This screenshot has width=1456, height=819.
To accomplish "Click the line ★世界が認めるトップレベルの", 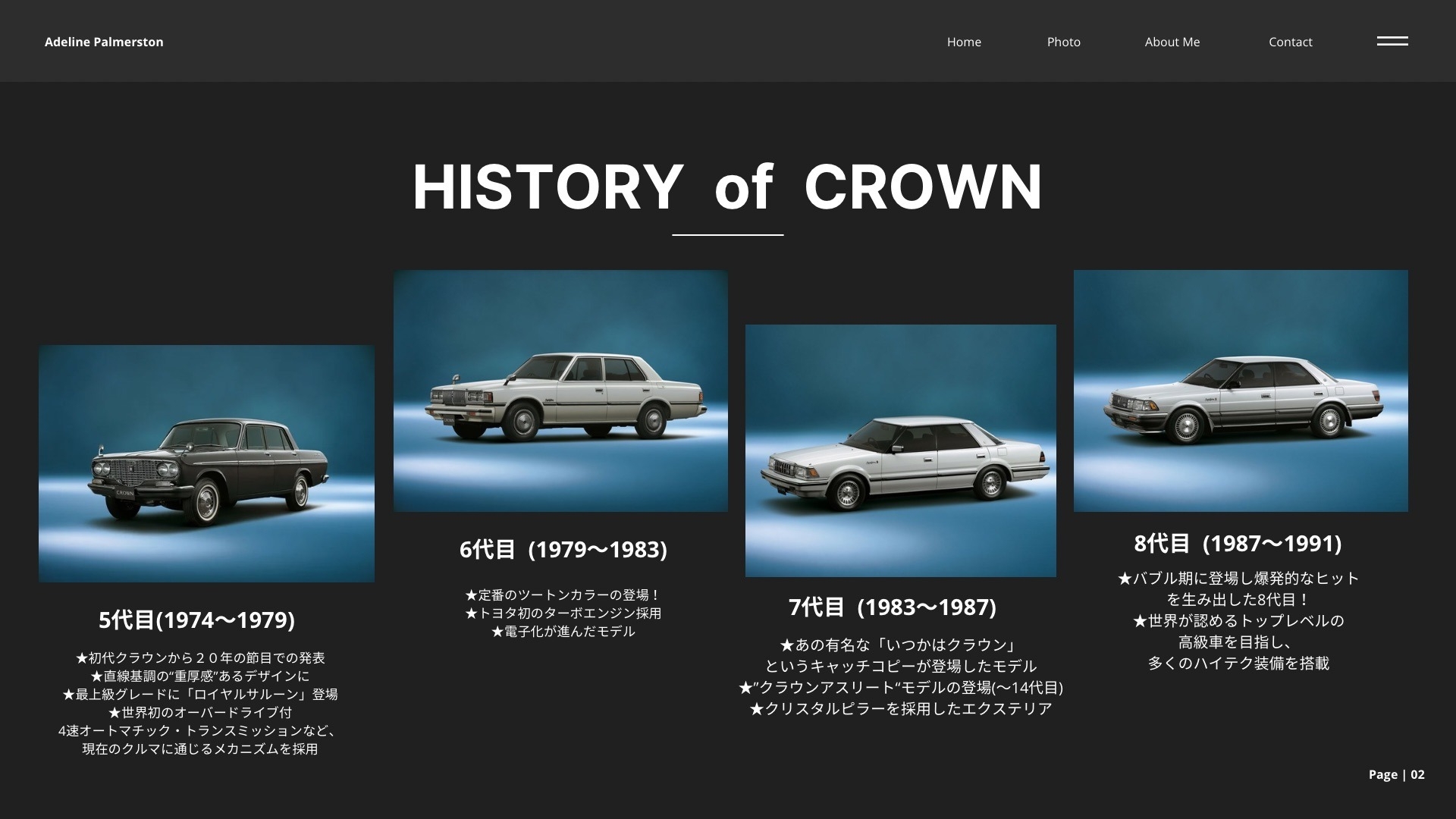I will coord(1238,620).
